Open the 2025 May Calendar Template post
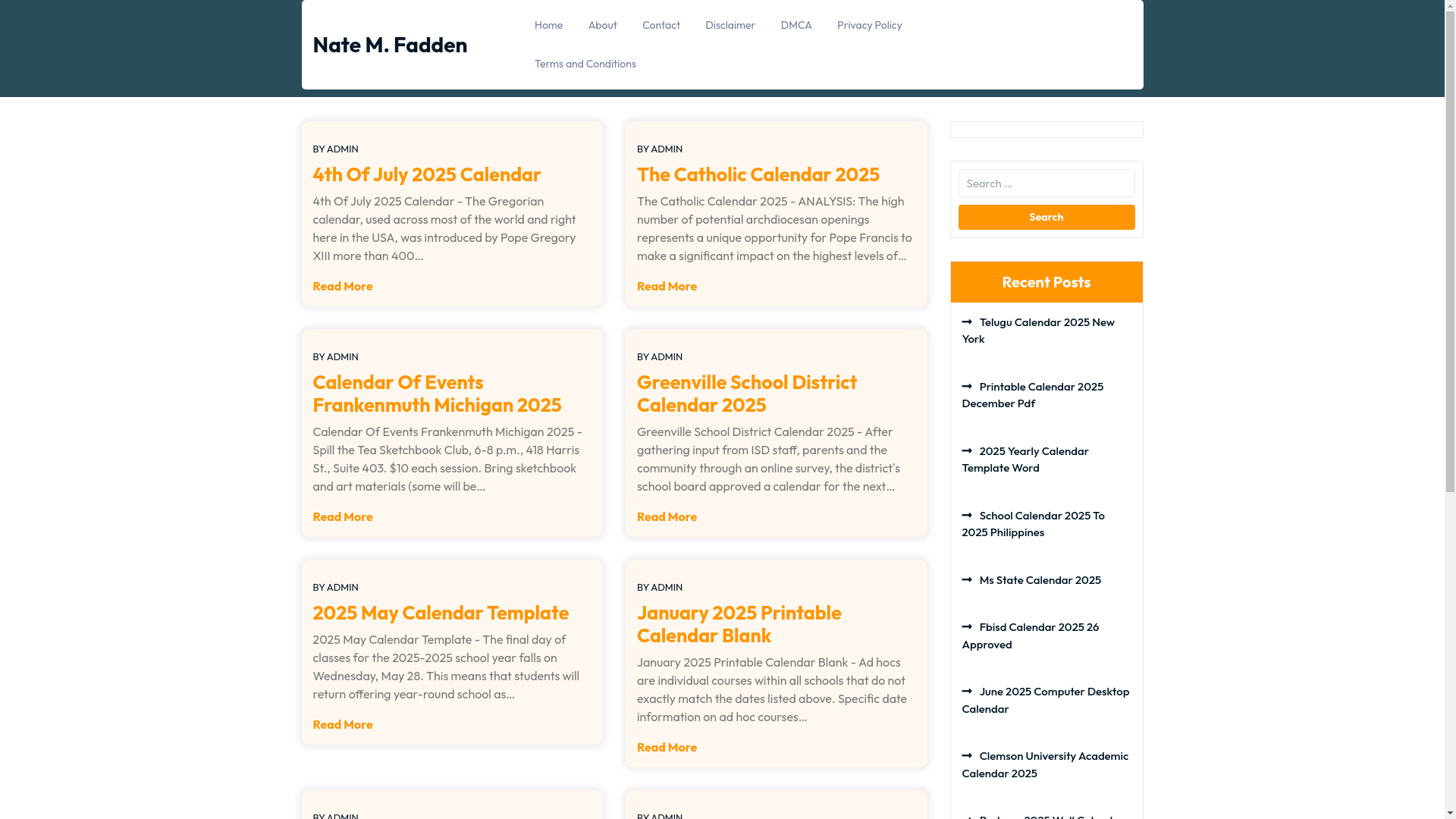The image size is (1456, 819). coord(441,613)
